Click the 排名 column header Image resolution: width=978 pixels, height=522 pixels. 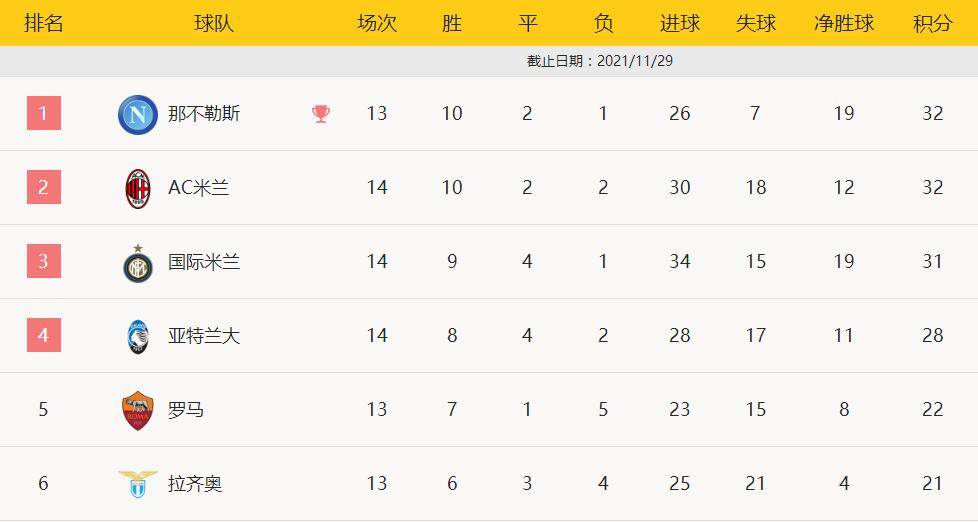point(43,23)
